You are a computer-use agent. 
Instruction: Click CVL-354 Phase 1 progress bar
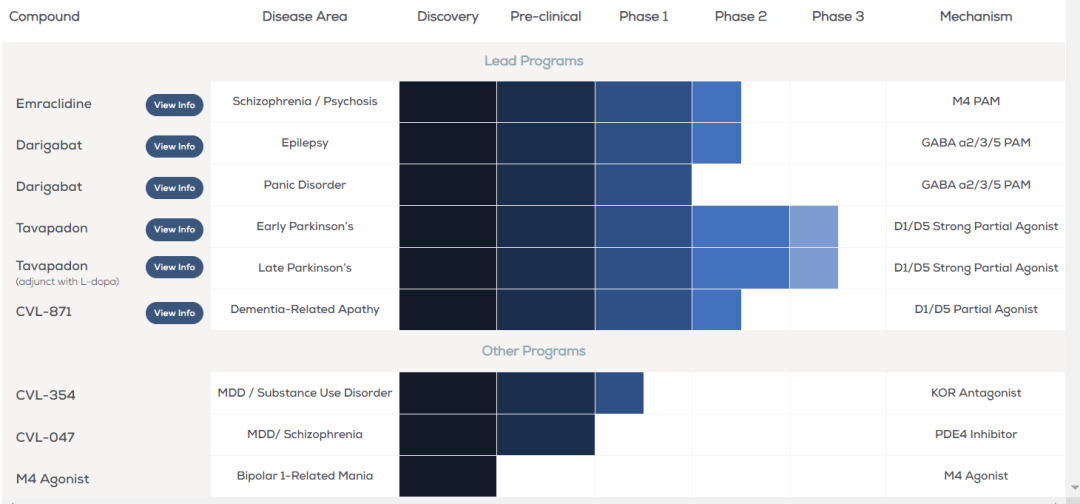[x=619, y=393]
